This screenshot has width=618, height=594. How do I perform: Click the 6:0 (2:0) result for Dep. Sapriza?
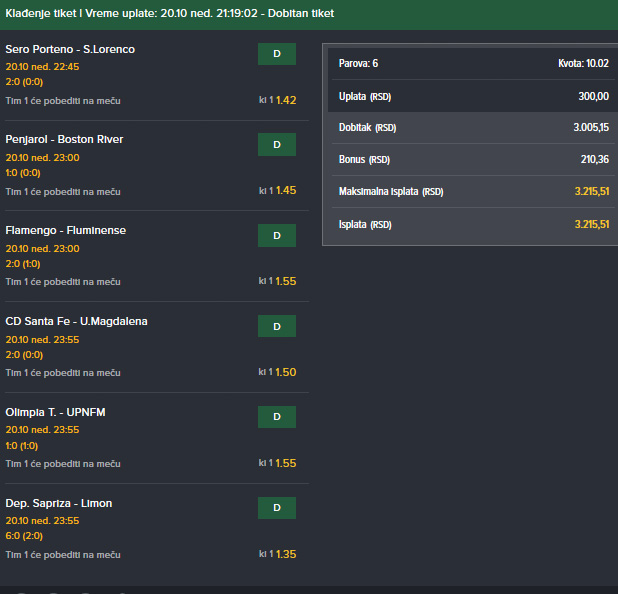24,536
